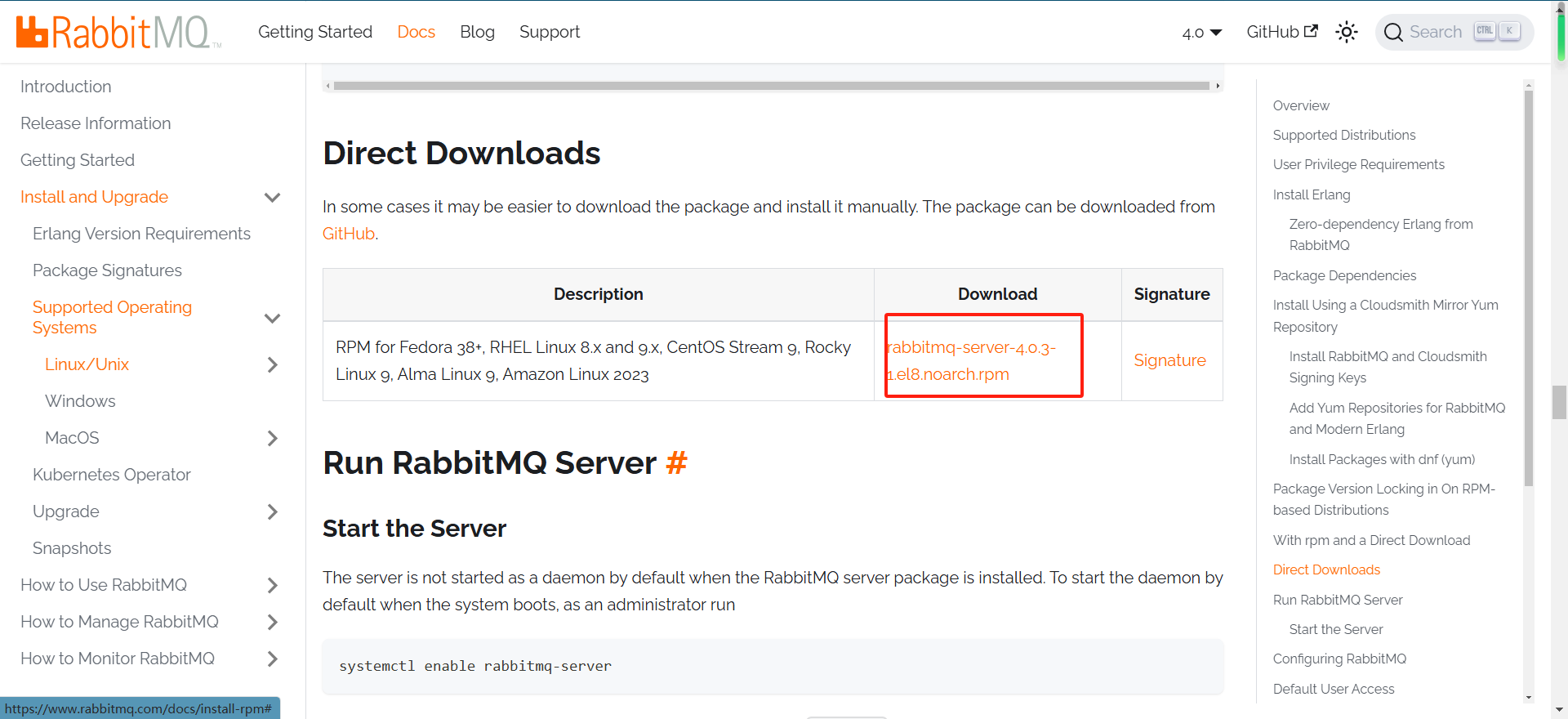This screenshot has width=1568, height=719.
Task: Click the table of contents scroll-down arrow
Action: [1529, 698]
